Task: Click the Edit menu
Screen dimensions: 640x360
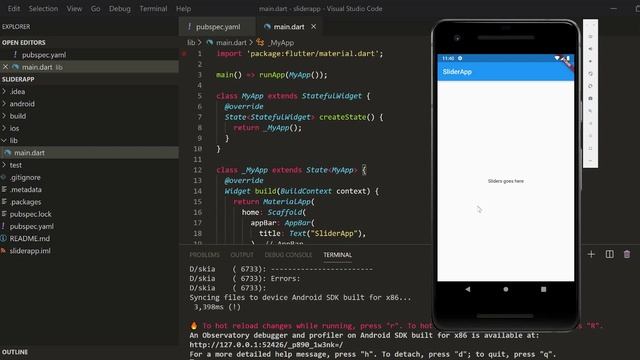Action: point(13,9)
